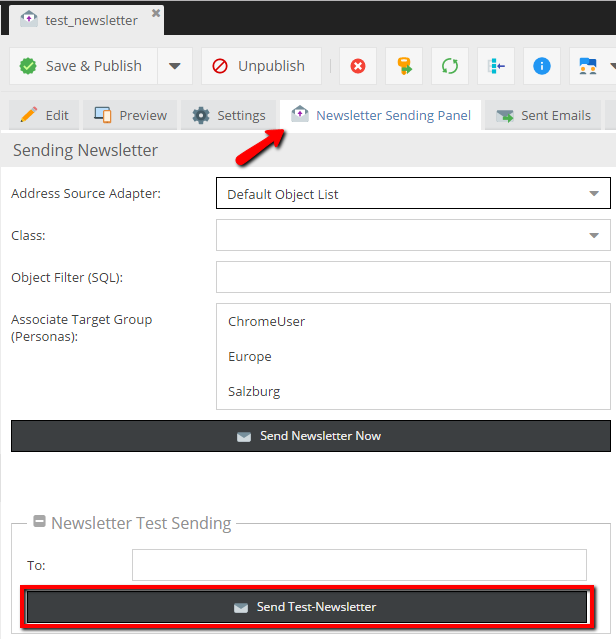Select the Europe target group

pyautogui.click(x=250, y=357)
